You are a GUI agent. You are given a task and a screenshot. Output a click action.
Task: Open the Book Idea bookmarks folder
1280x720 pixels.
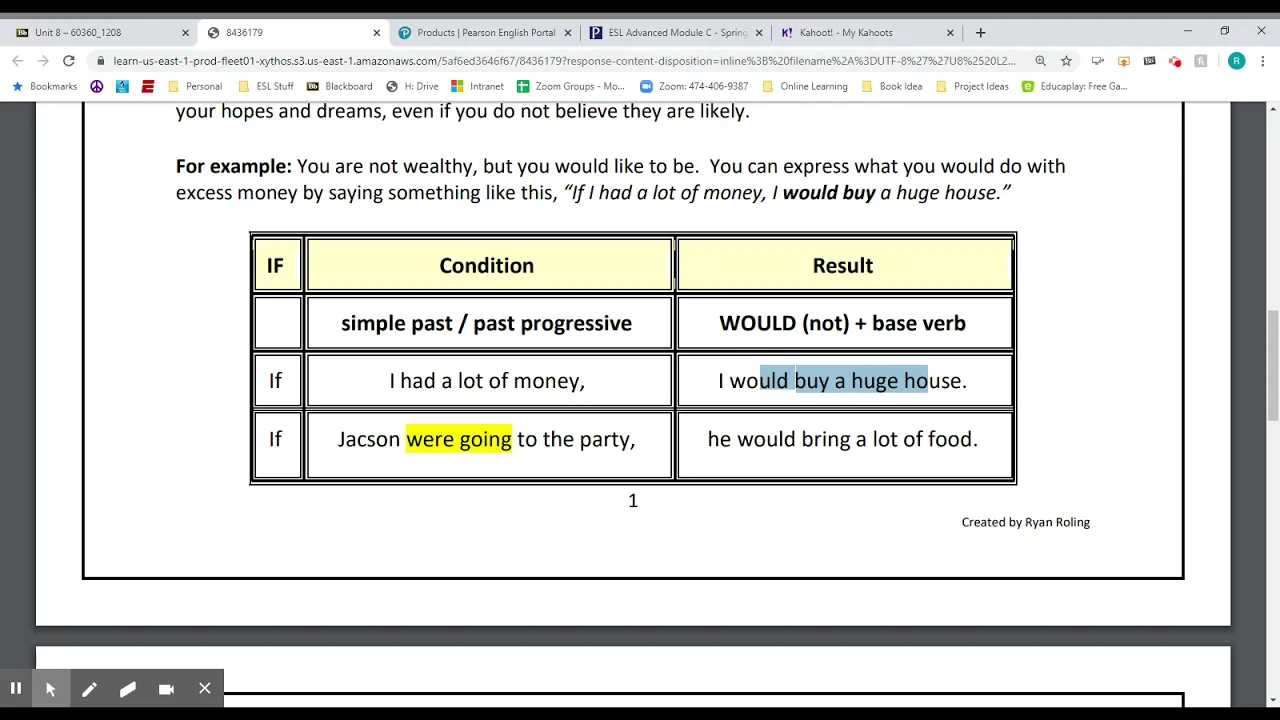click(x=892, y=87)
